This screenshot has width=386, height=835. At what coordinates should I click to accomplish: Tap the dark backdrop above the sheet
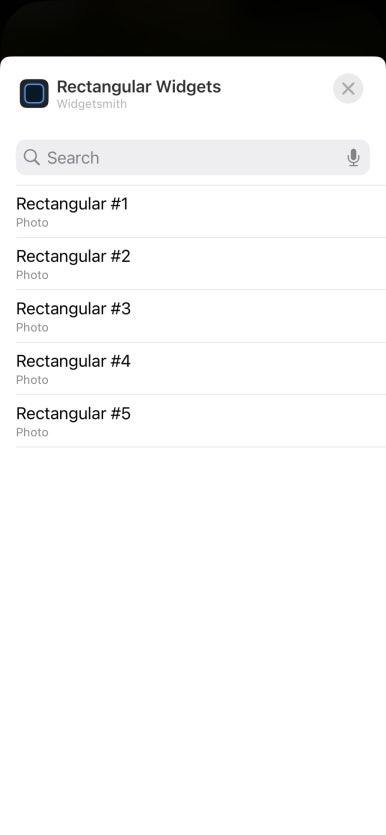tap(193, 27)
